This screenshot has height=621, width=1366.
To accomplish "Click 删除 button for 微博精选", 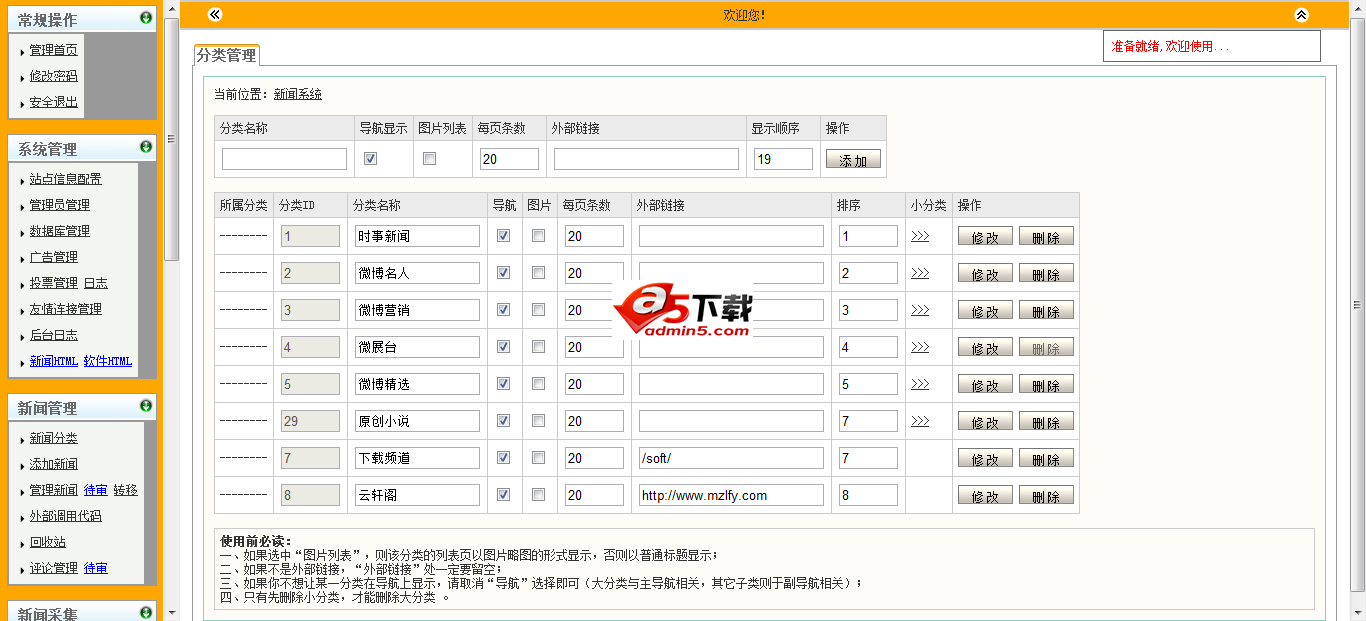I will pyautogui.click(x=1046, y=385).
